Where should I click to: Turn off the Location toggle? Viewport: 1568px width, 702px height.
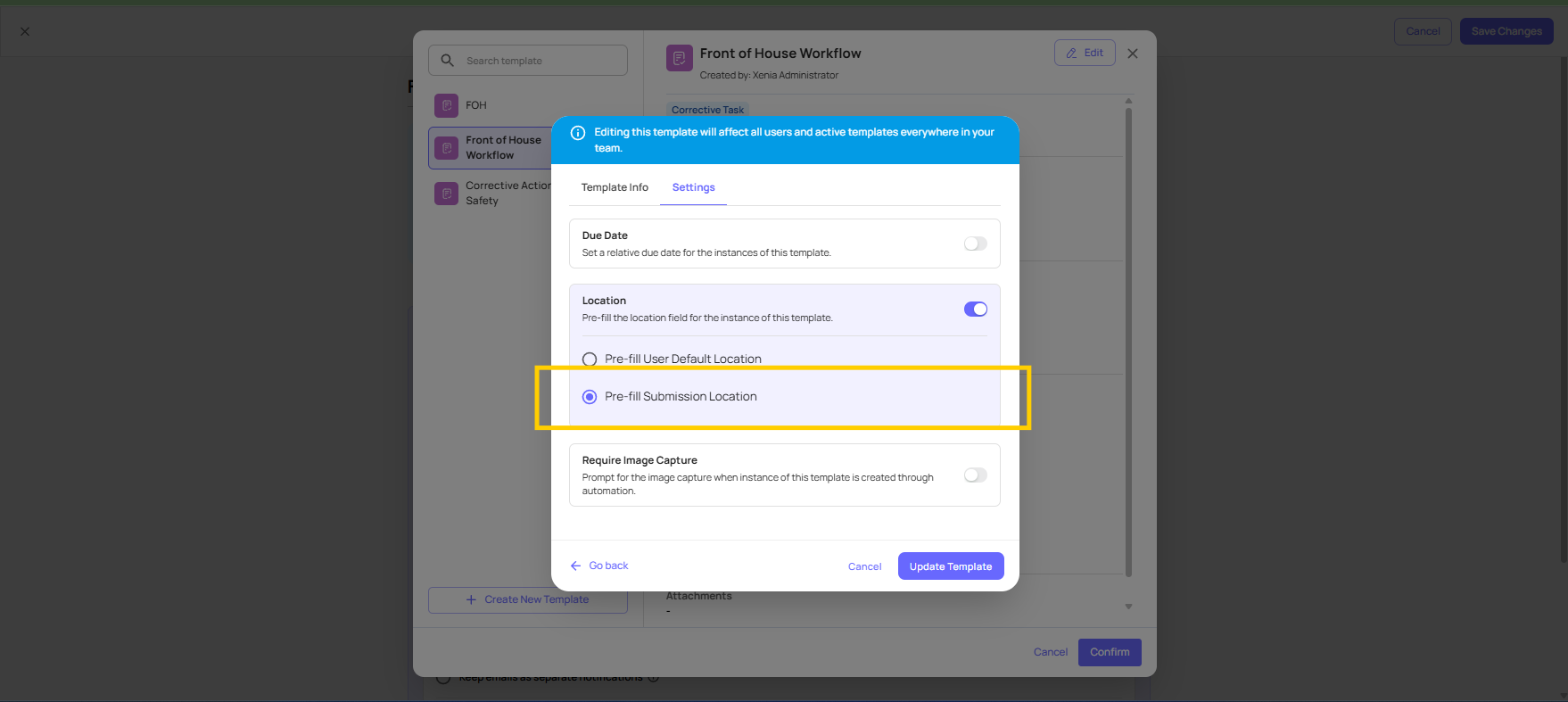975,310
